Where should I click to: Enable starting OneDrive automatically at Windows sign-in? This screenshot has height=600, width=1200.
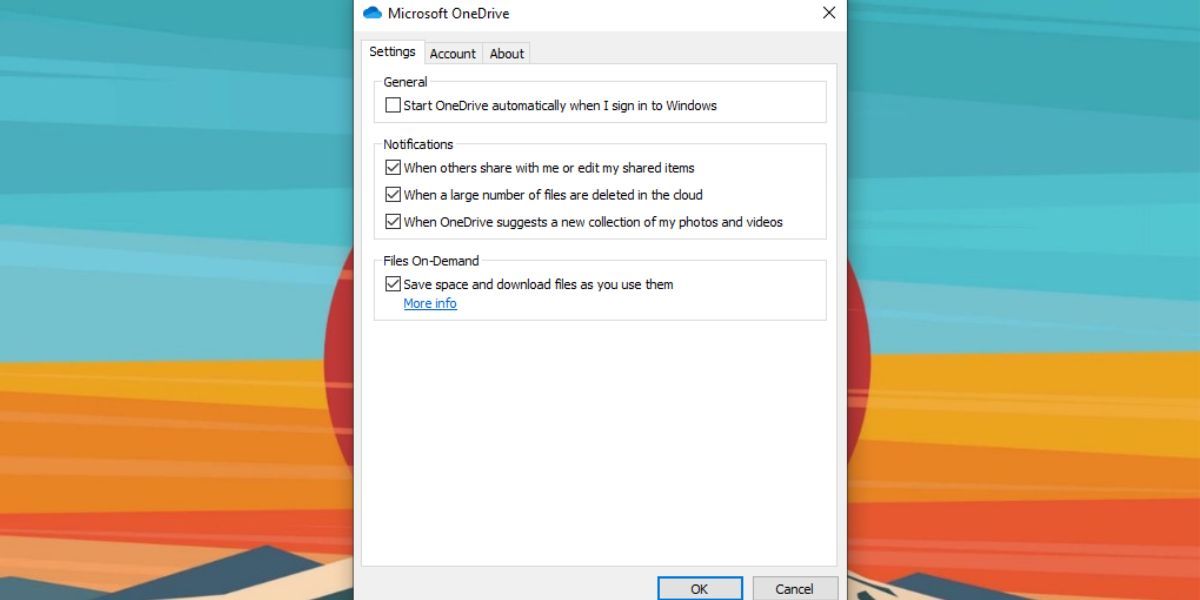[393, 104]
